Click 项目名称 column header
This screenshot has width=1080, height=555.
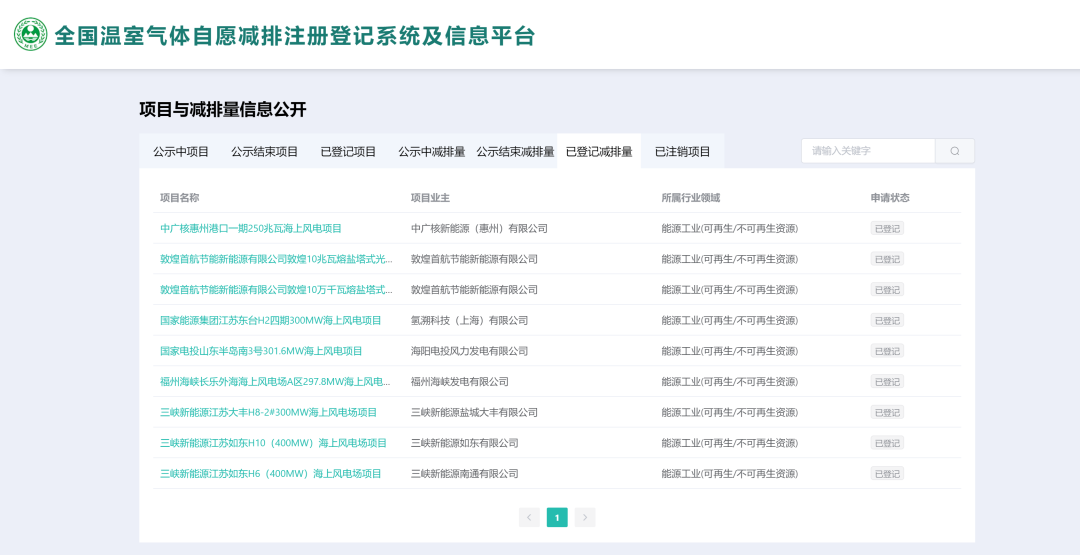180,198
